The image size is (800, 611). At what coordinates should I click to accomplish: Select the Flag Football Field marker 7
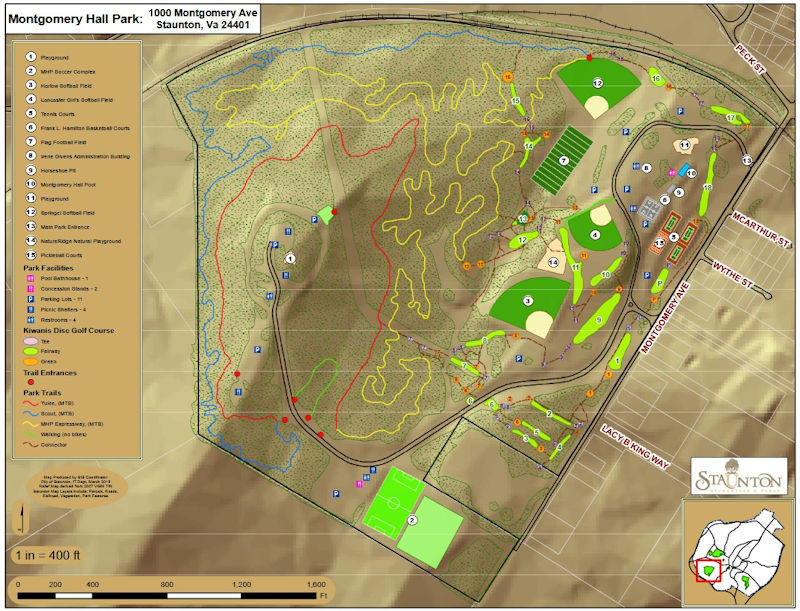pyautogui.click(x=563, y=160)
